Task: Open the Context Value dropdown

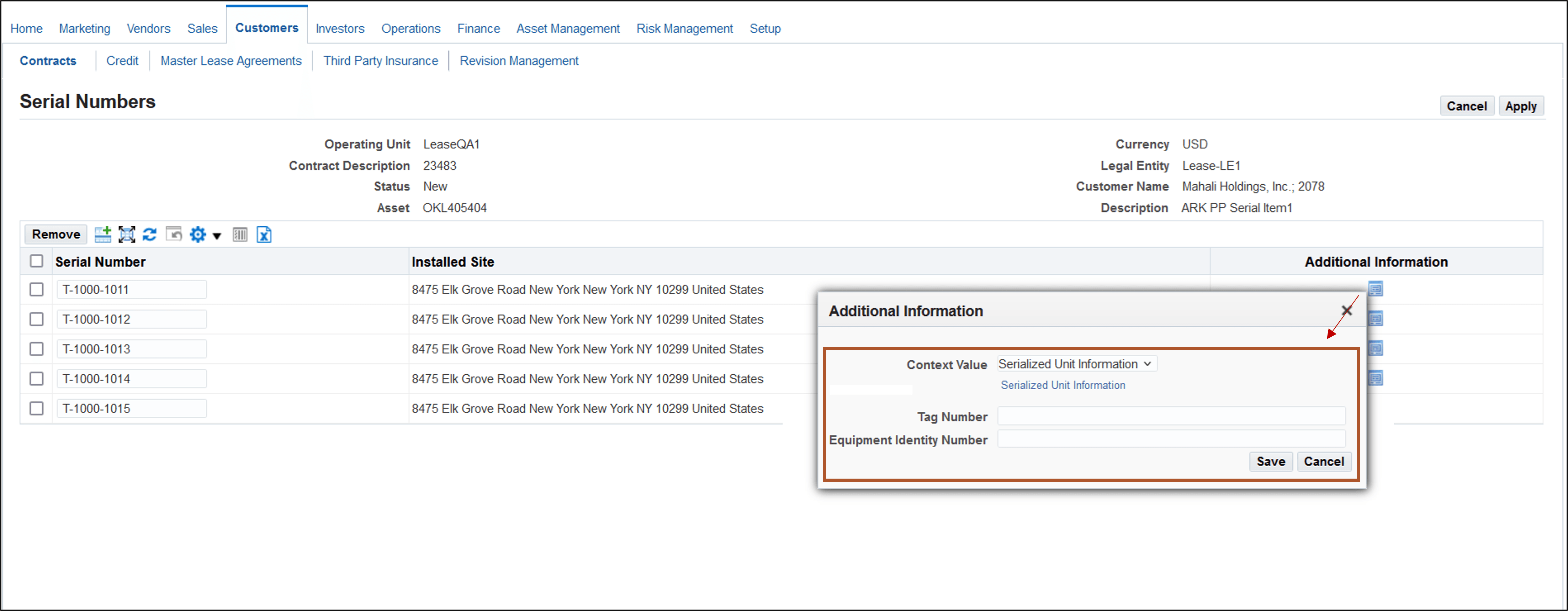Action: coord(1076,364)
